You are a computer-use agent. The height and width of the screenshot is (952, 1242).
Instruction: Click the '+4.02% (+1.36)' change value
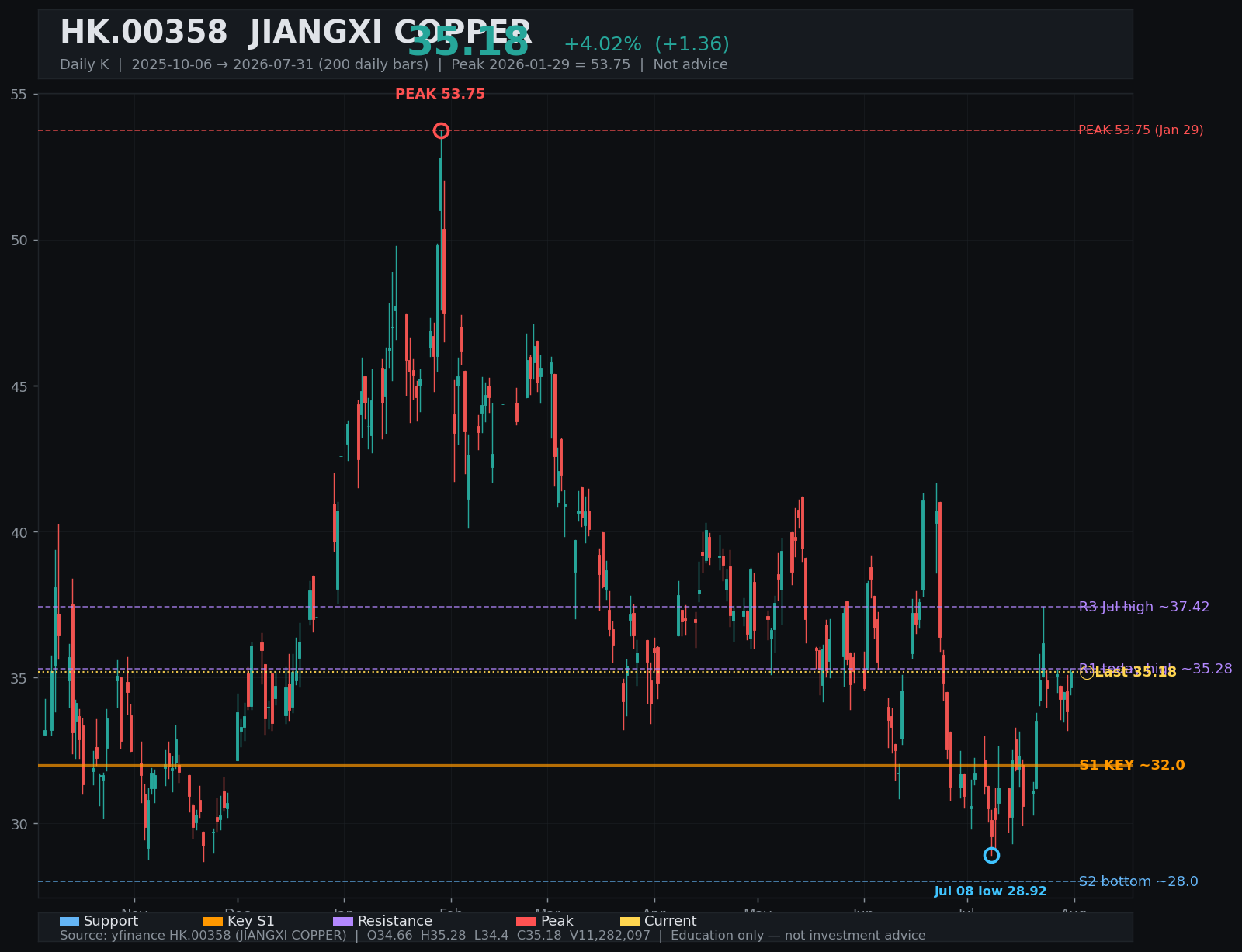647,44
